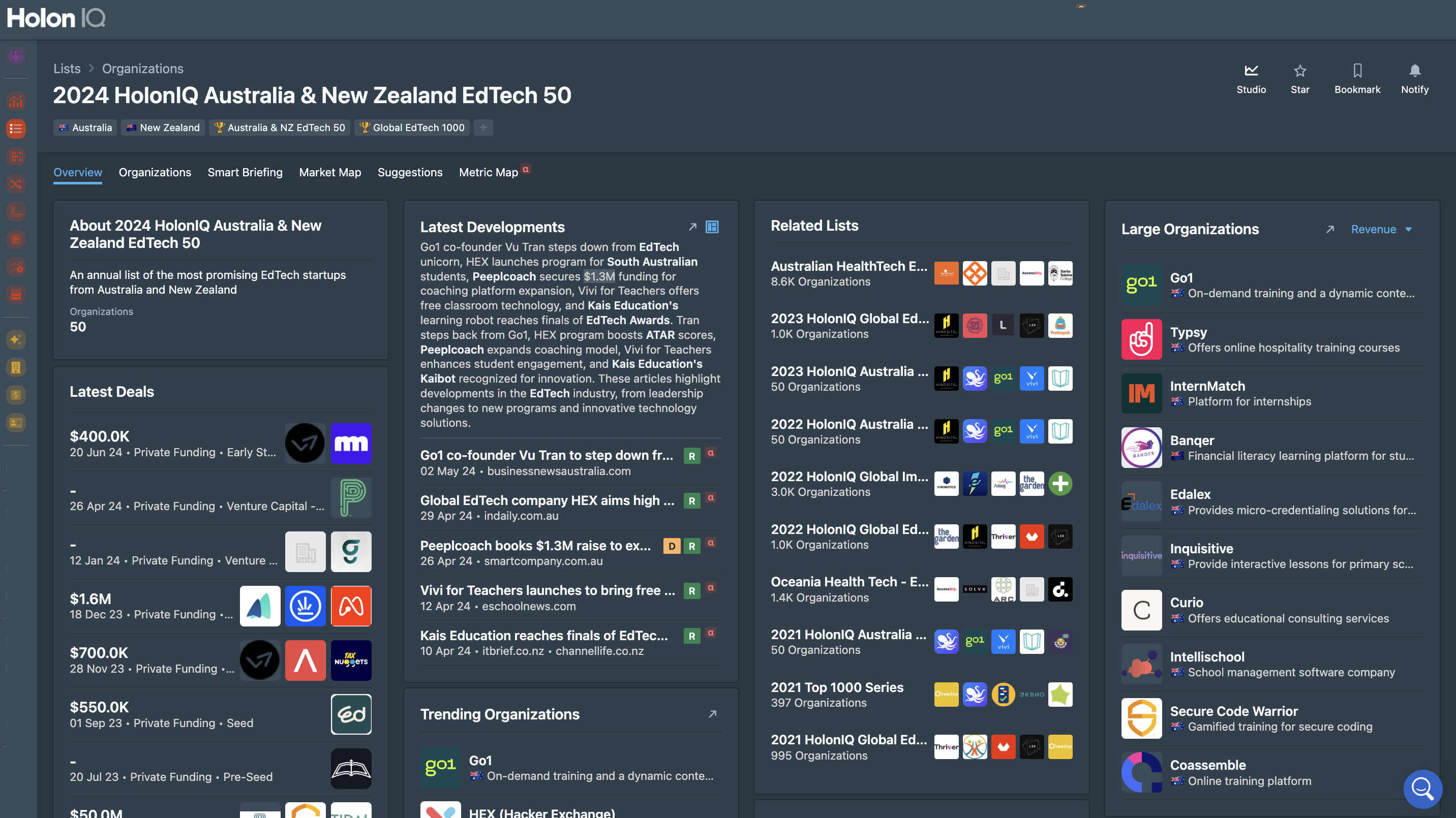Screen dimensions: 1456x818
Task: Open the yellow sparkles sidebar icon
Action: [x=16, y=339]
